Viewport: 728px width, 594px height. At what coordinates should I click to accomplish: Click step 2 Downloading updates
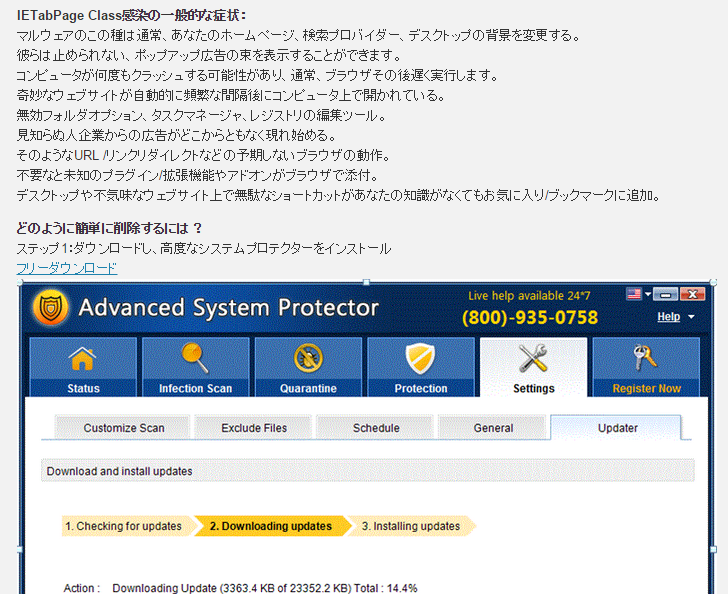click(271, 526)
